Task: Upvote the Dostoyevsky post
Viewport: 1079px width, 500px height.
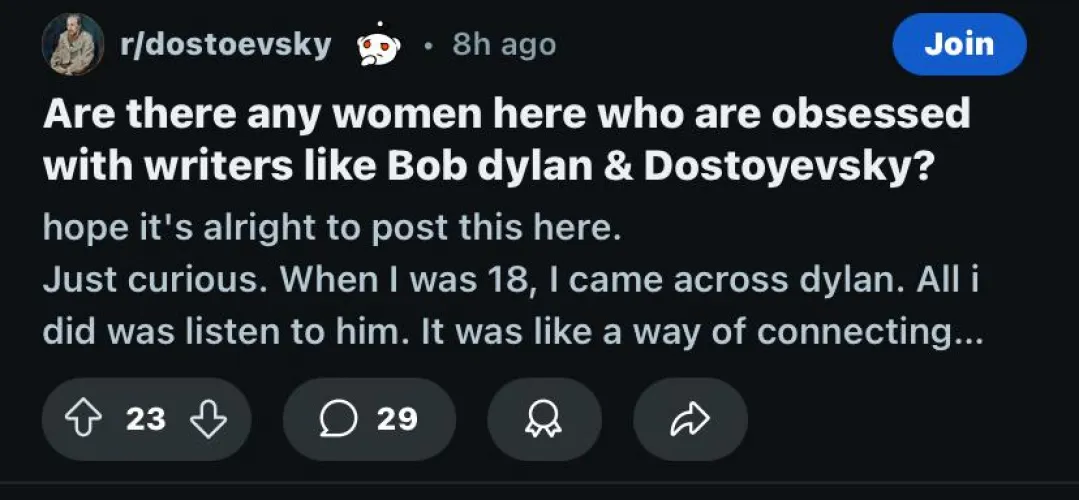Action: pos(85,419)
